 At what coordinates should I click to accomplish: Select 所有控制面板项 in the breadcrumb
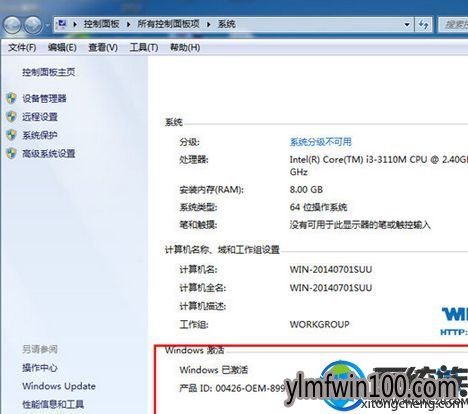pyautogui.click(x=168, y=24)
